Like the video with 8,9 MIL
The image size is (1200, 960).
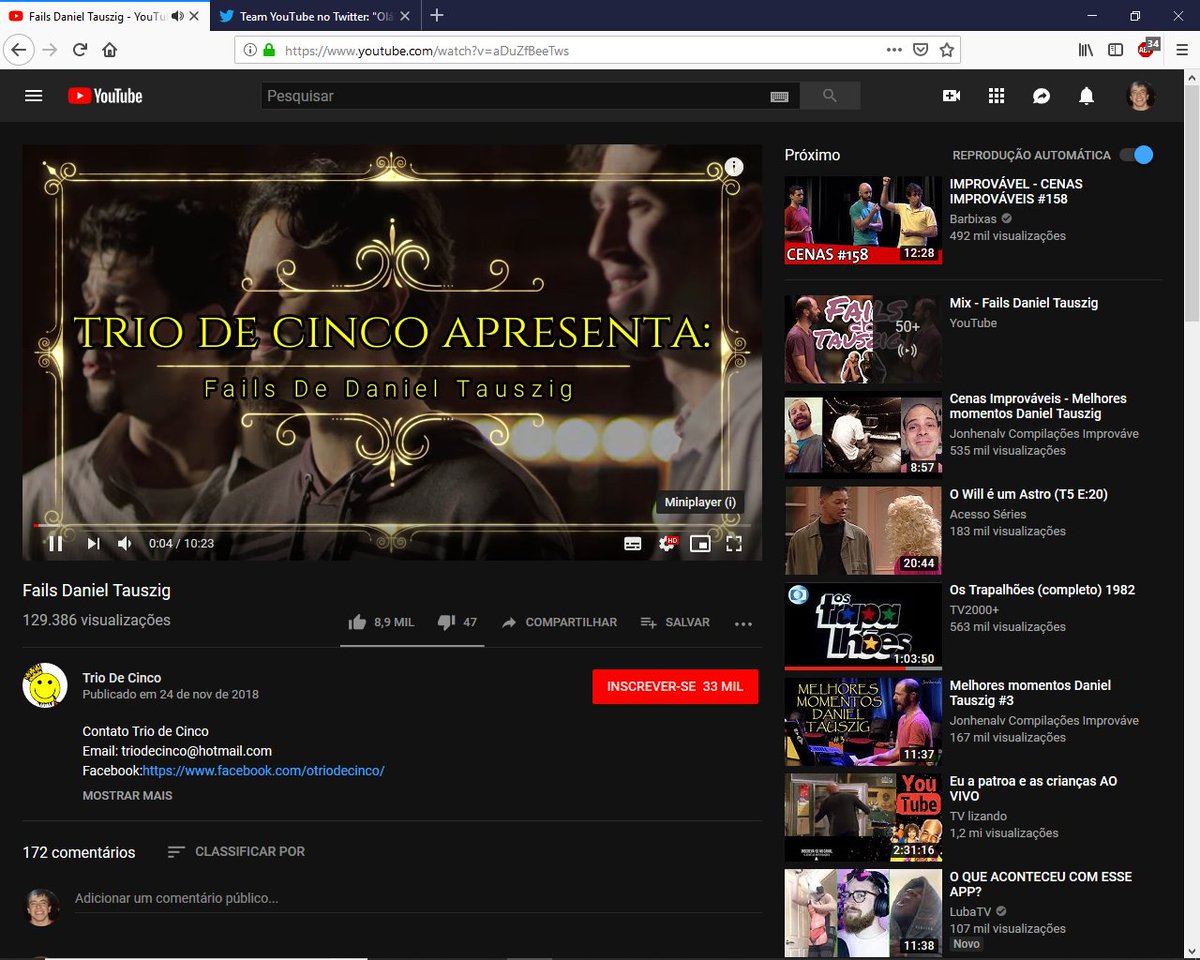click(x=380, y=622)
